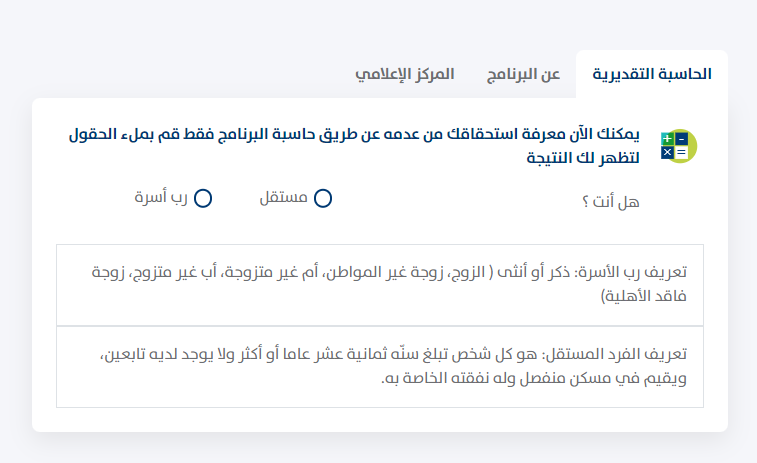
Task: Click the تعريف الفرد المستقل definition text line
Action: 393,354
